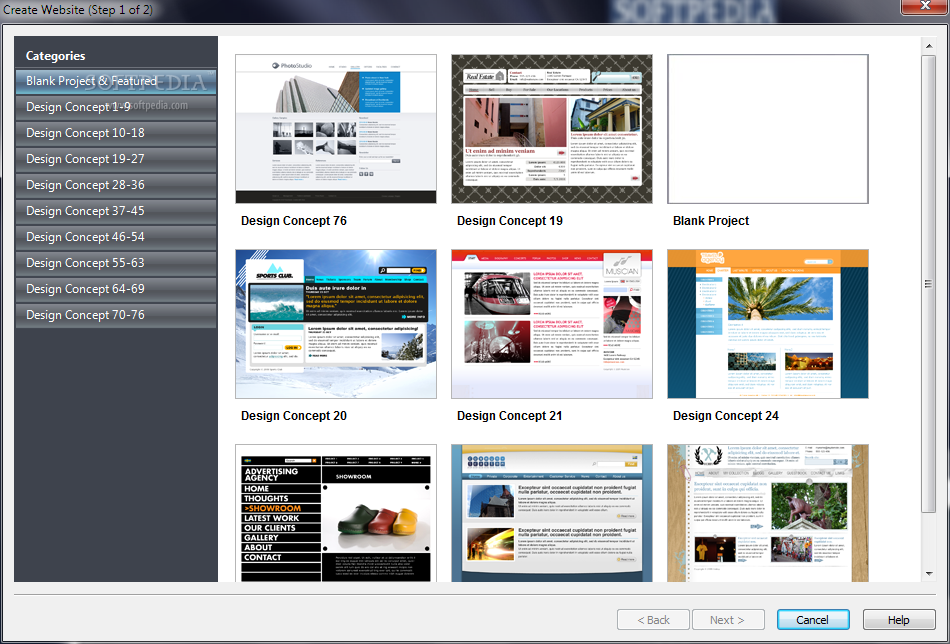The height and width of the screenshot is (644, 950).
Task: Open Design Concept 1-9 category
Action: [x=116, y=107]
